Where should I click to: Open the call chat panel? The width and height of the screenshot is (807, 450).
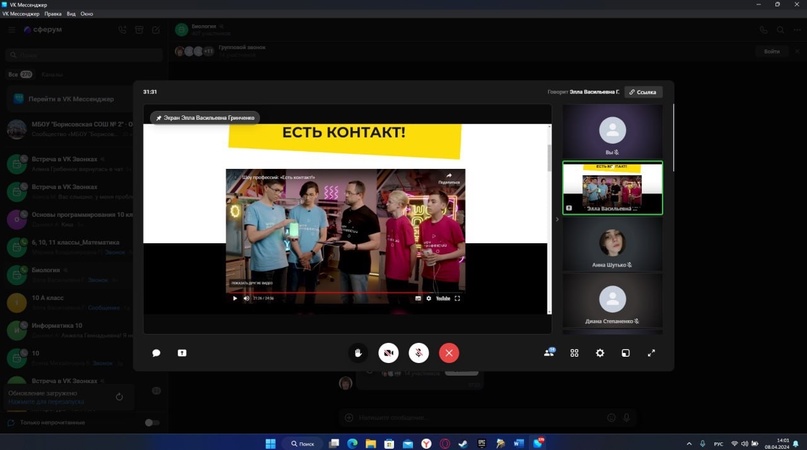156,353
